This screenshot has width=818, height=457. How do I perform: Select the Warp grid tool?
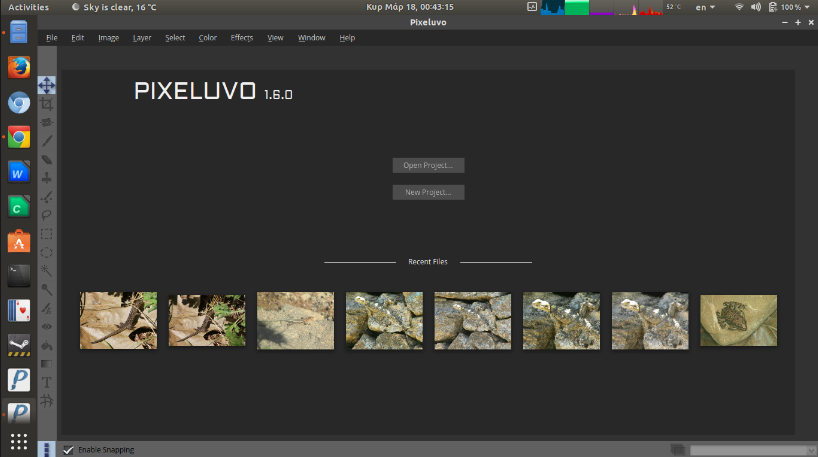click(46, 401)
